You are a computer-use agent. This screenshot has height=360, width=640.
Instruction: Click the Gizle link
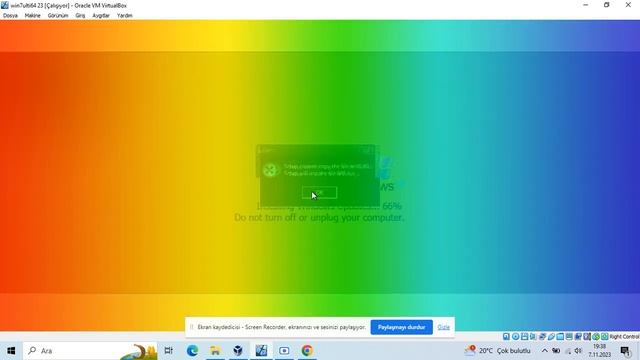point(443,327)
